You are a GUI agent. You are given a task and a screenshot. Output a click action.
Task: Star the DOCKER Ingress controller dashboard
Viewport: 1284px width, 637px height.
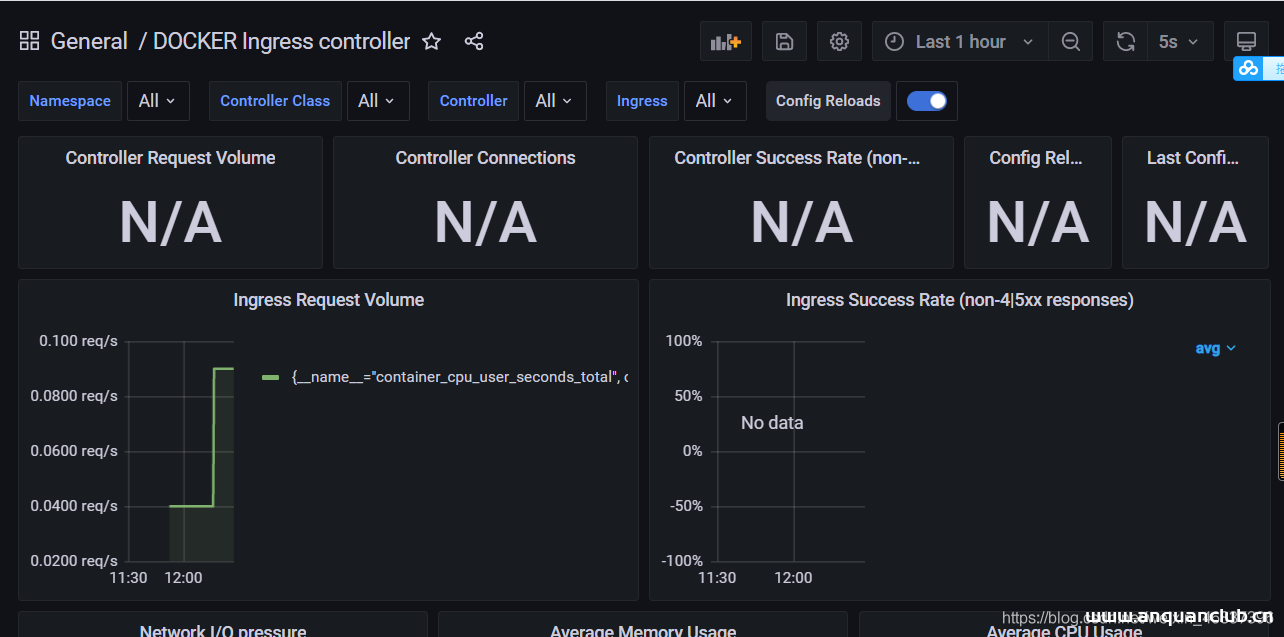coord(431,41)
